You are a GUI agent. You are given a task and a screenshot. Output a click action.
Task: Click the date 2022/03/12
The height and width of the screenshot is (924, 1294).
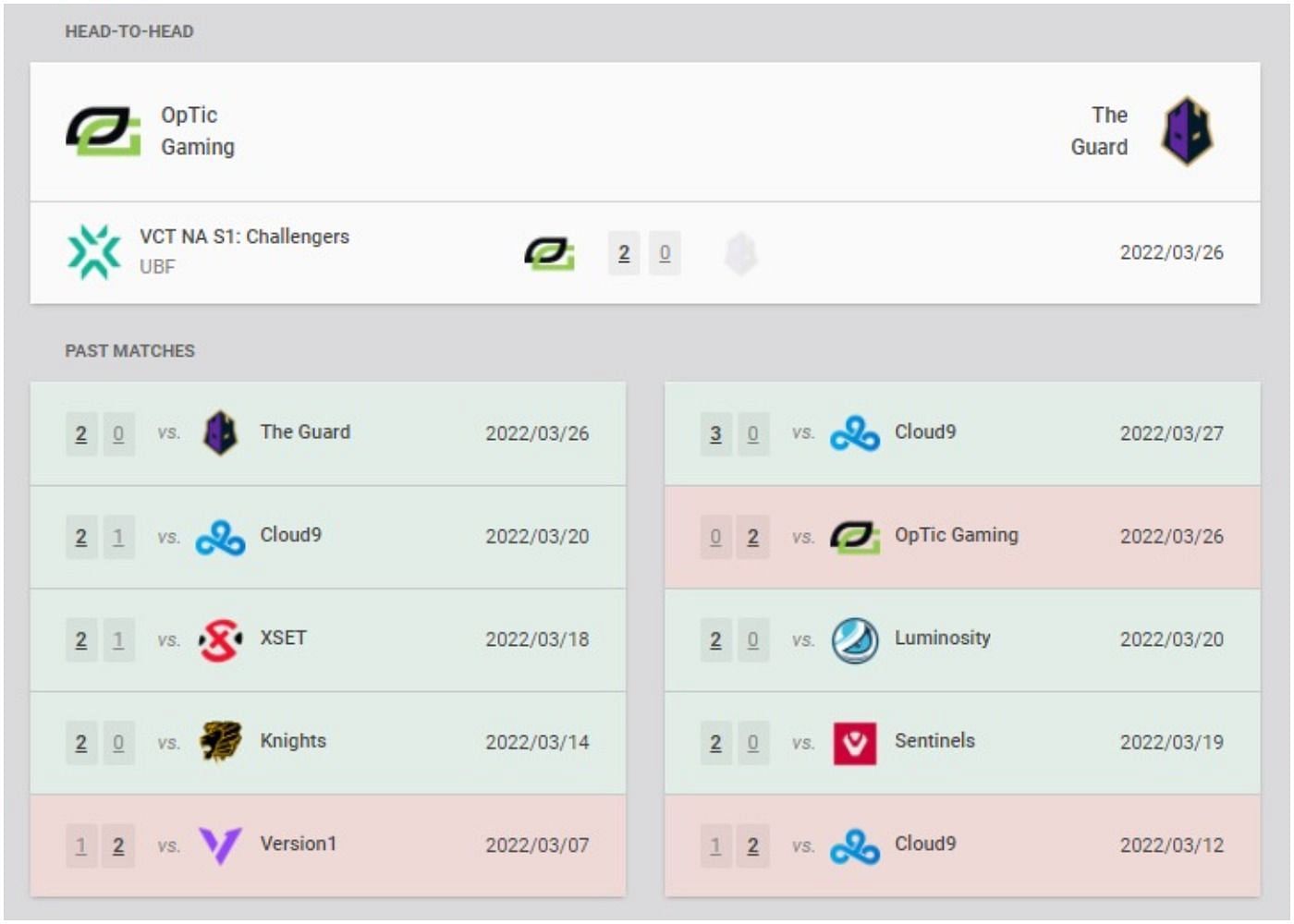(1172, 845)
